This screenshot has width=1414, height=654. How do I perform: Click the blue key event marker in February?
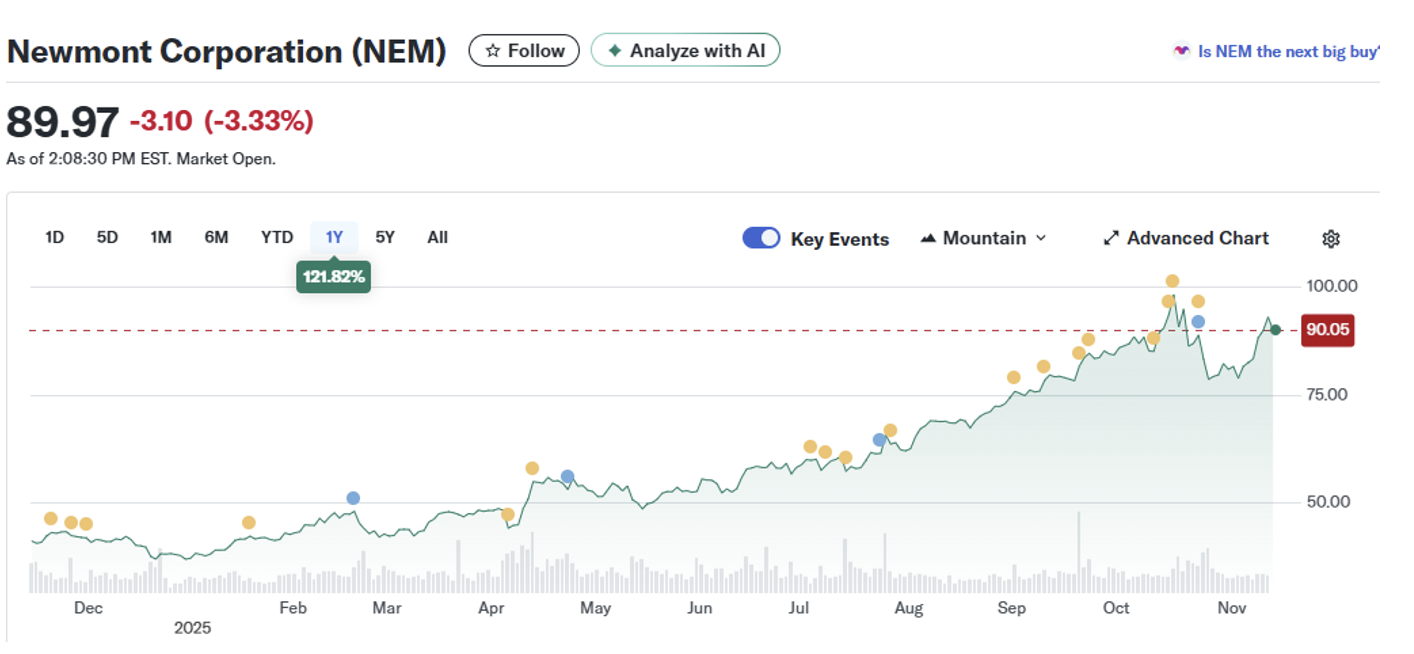(353, 498)
